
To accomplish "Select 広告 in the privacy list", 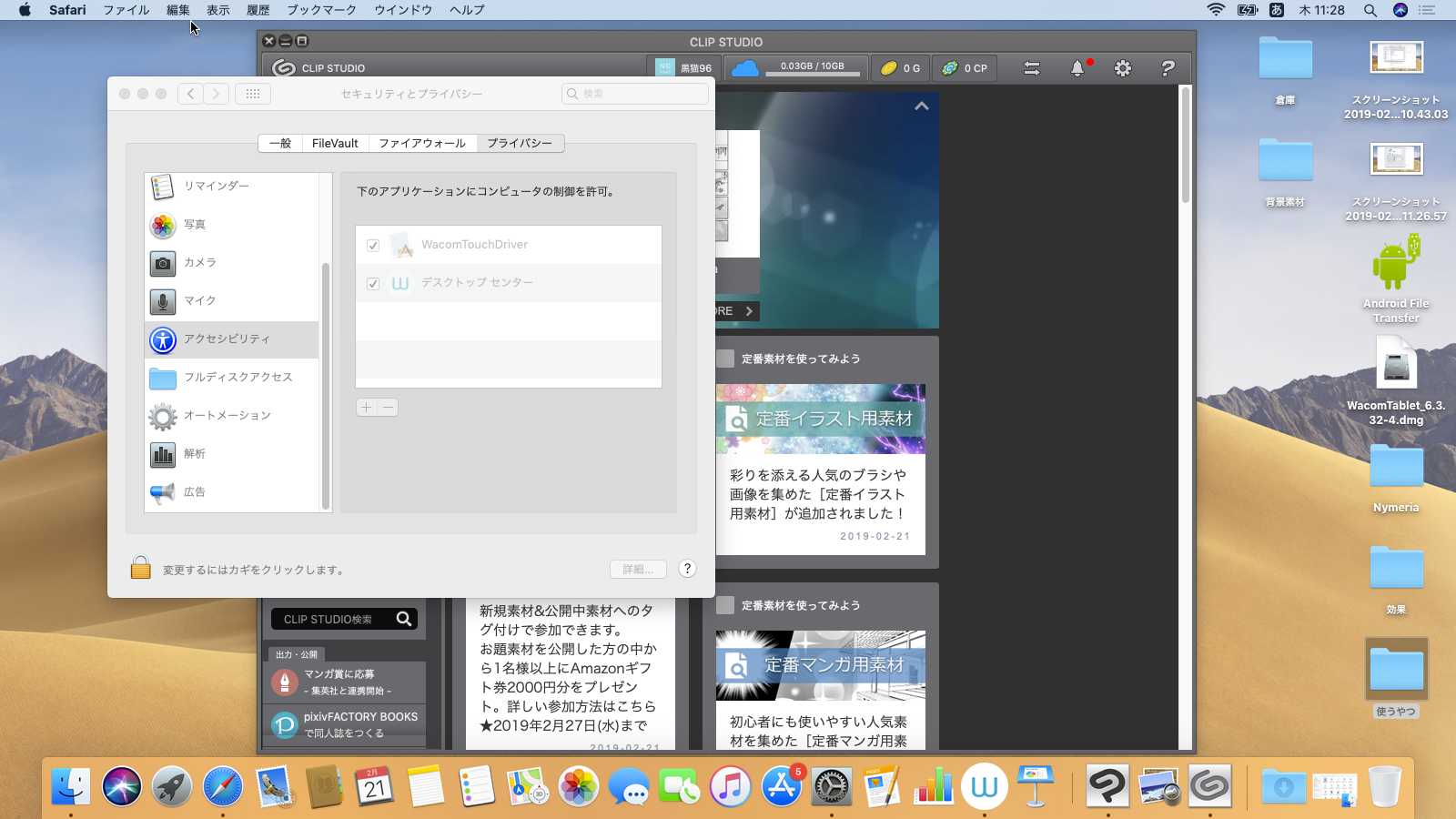I will pyautogui.click(x=232, y=492).
